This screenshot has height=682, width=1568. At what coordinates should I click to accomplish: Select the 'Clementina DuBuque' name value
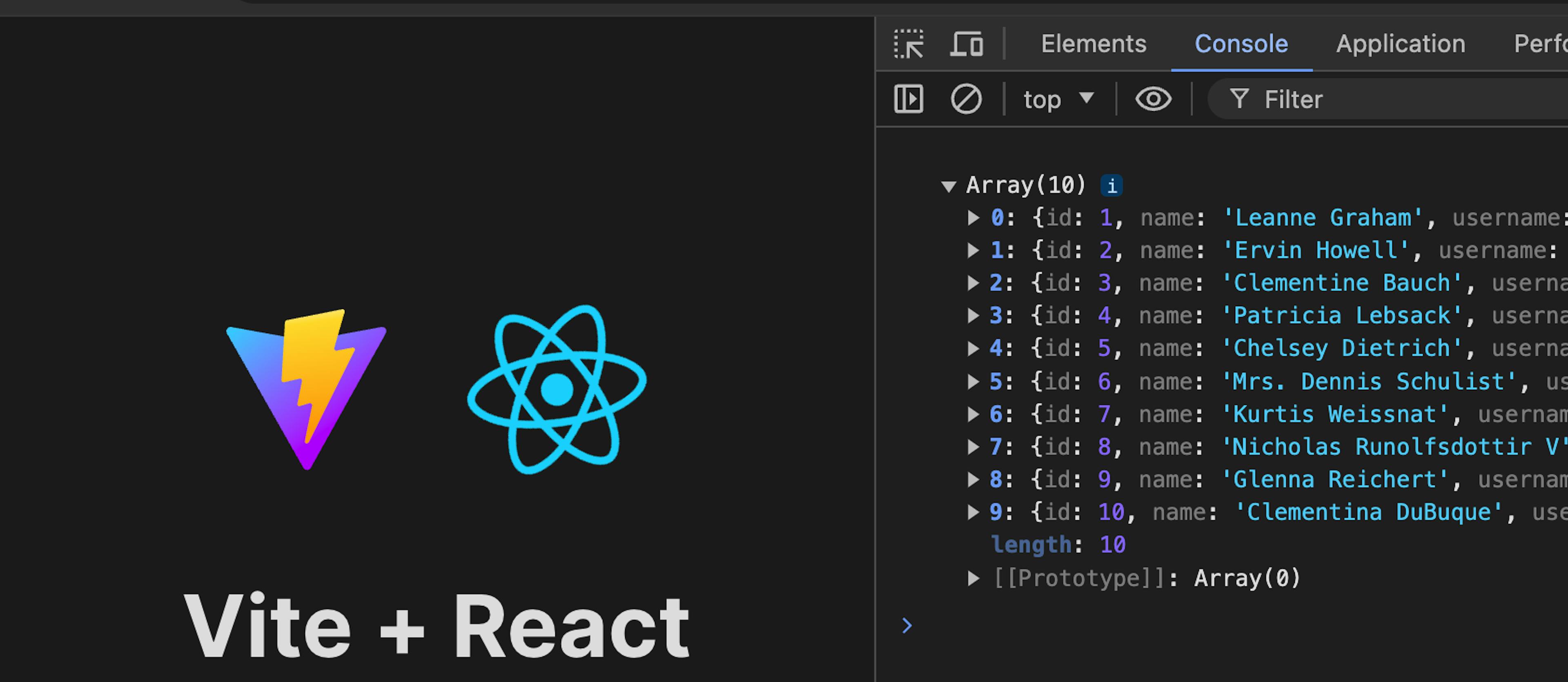point(1369,512)
